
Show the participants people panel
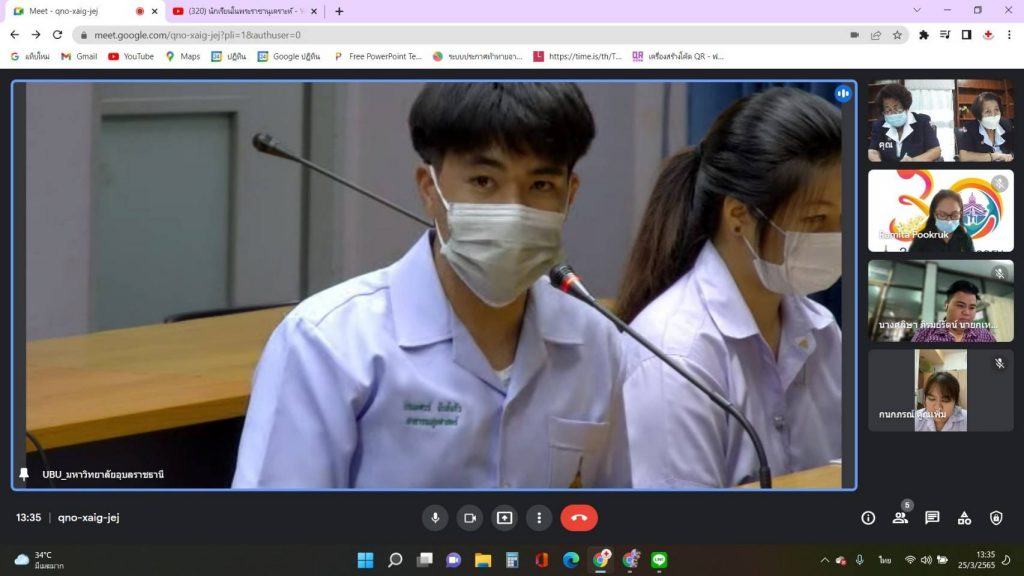[x=900, y=517]
